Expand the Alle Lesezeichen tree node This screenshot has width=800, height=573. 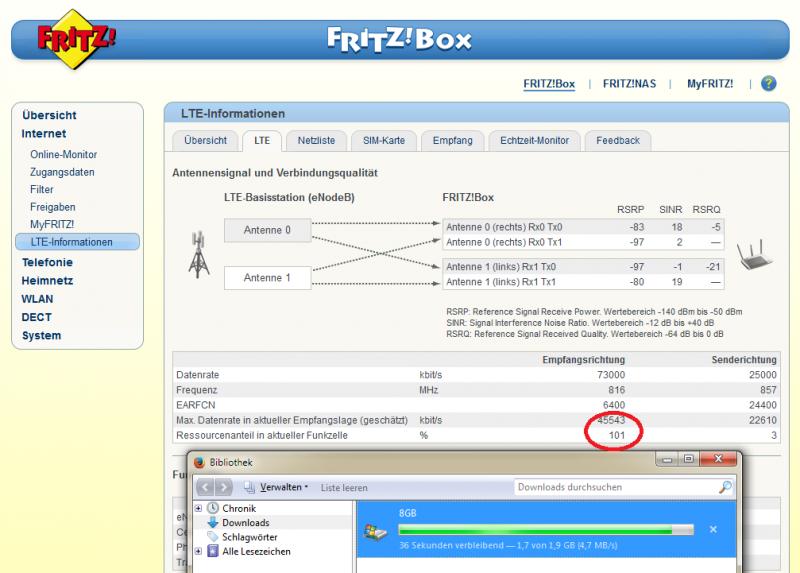point(198,551)
